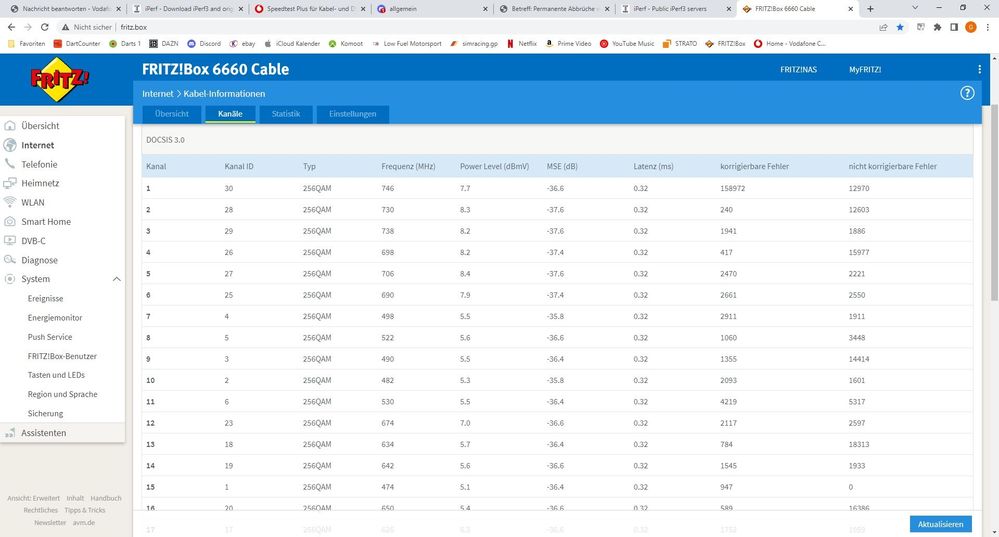Go back with the browser back arrow
Viewport: 999px width, 537px height.
pos(11,27)
